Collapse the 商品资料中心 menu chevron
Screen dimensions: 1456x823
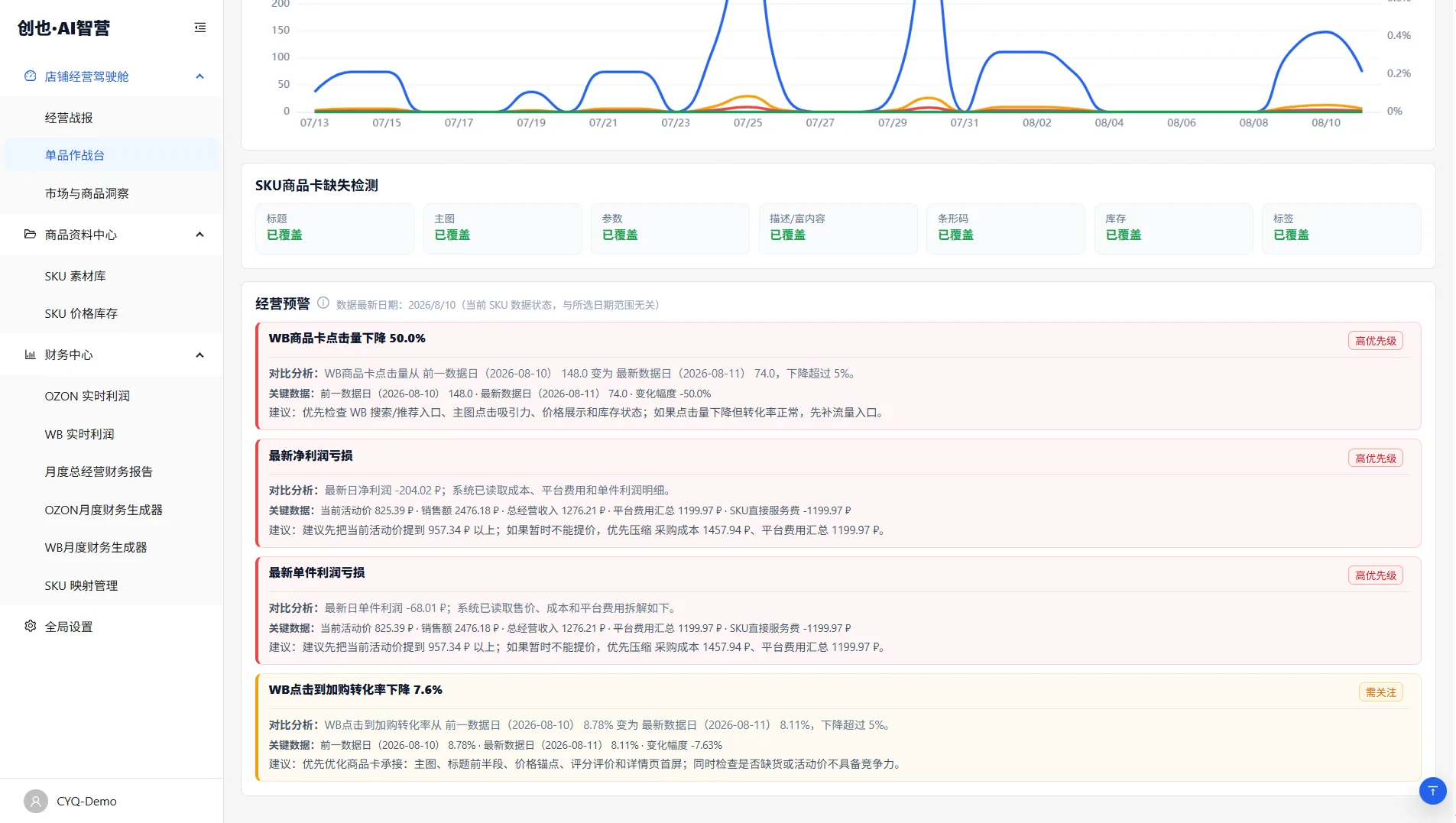[x=200, y=235]
